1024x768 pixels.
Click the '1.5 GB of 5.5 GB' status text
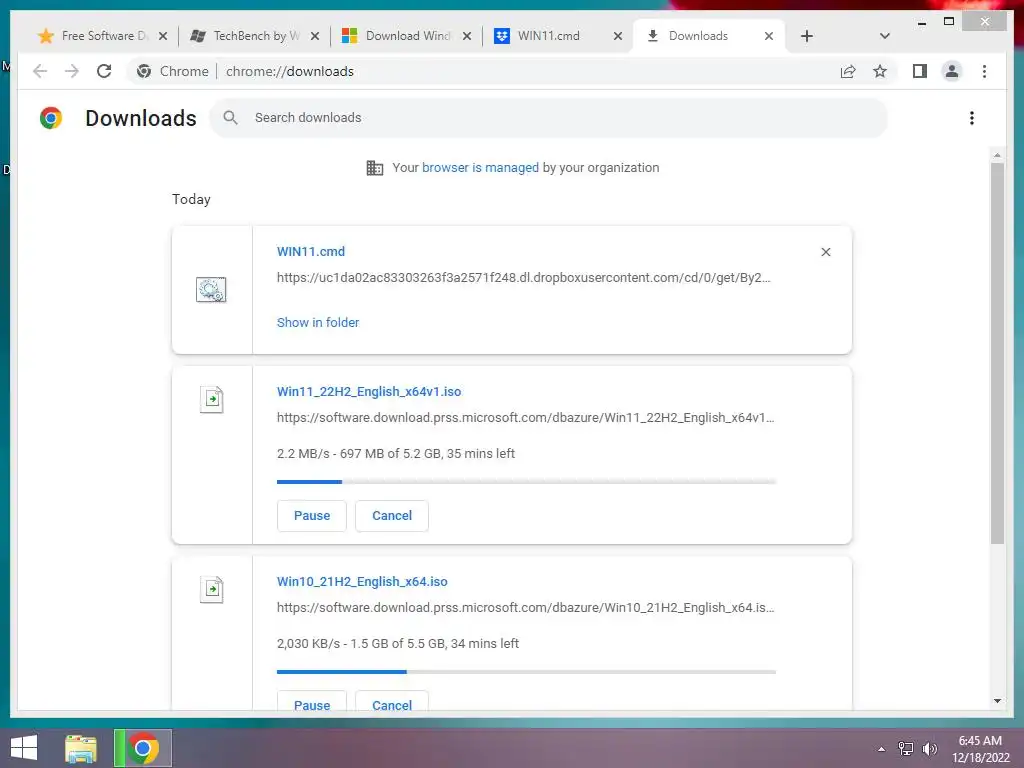tap(398, 644)
